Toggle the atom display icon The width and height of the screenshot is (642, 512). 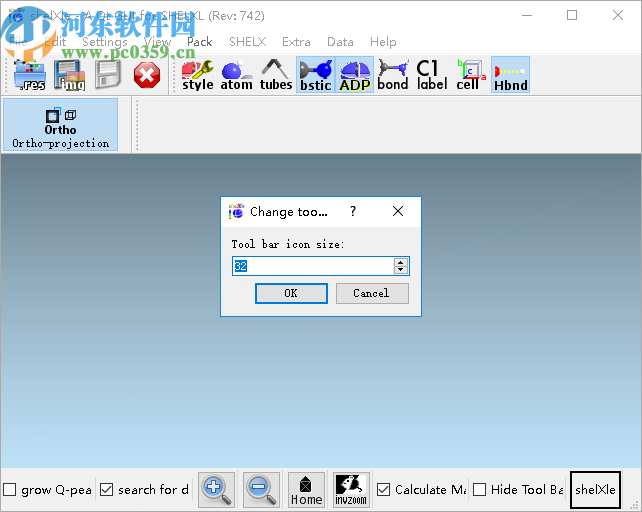pos(236,75)
